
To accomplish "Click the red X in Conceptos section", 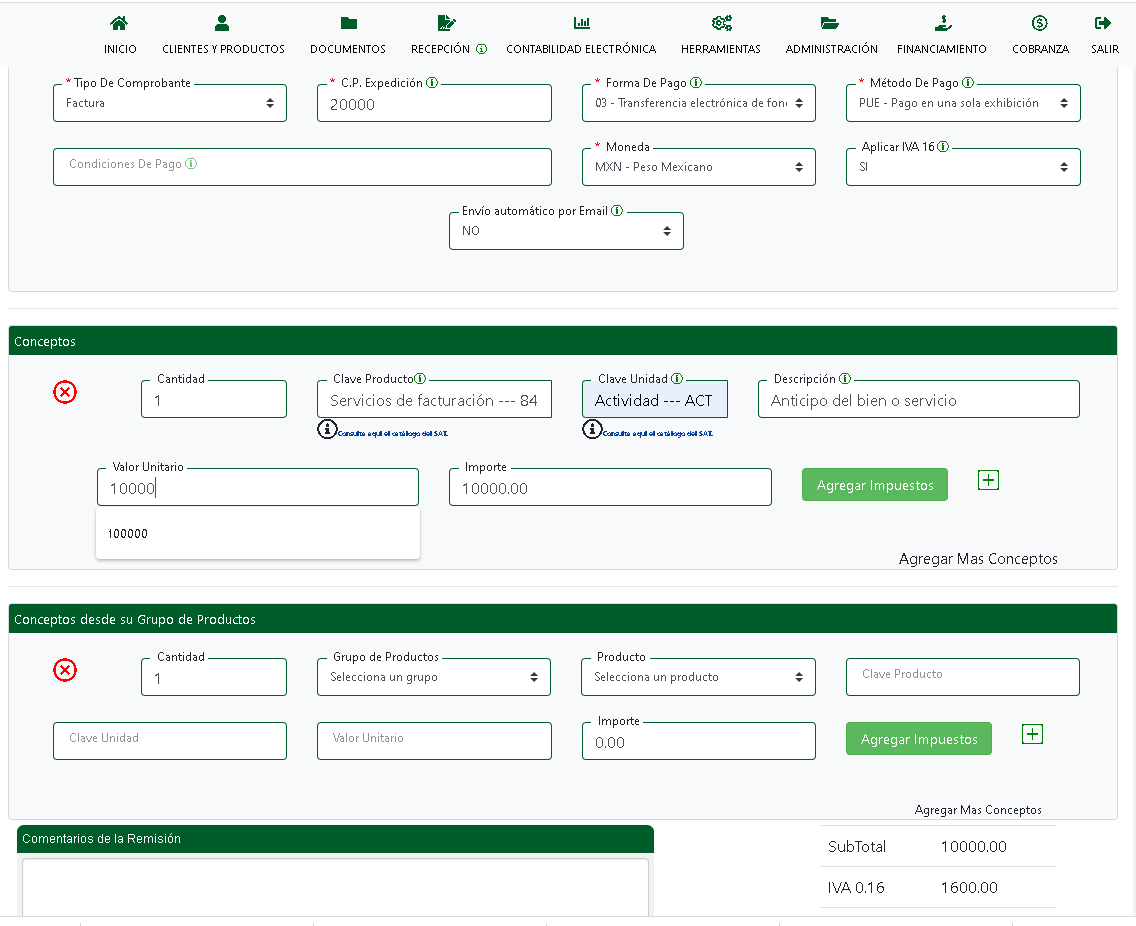I will (65, 392).
